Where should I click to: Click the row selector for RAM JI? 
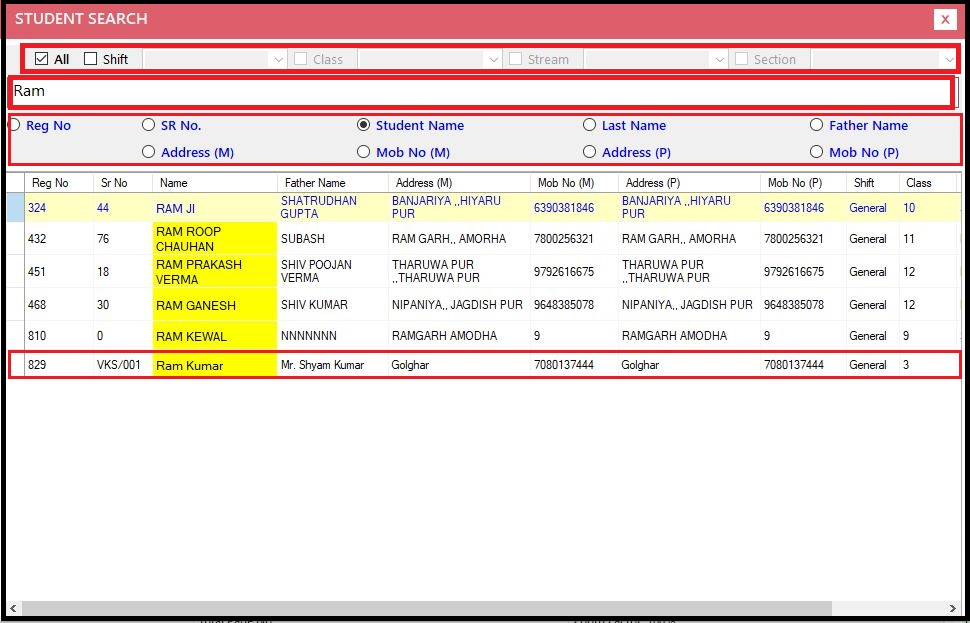click(15, 207)
